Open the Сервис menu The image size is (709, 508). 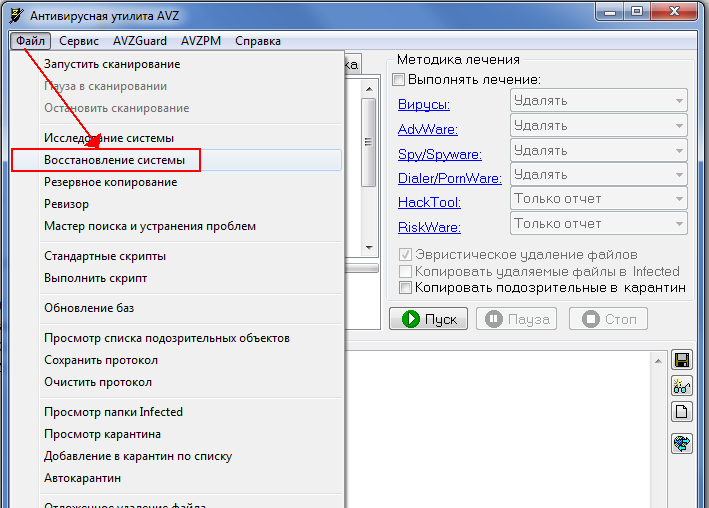coord(79,41)
